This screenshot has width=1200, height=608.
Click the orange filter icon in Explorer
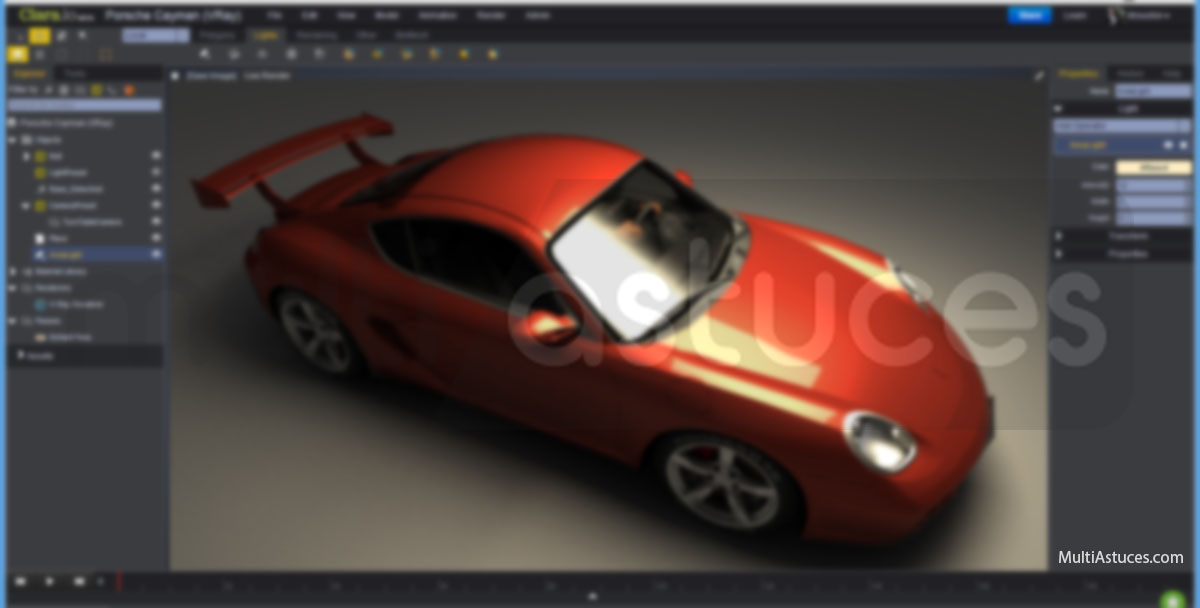[129, 90]
